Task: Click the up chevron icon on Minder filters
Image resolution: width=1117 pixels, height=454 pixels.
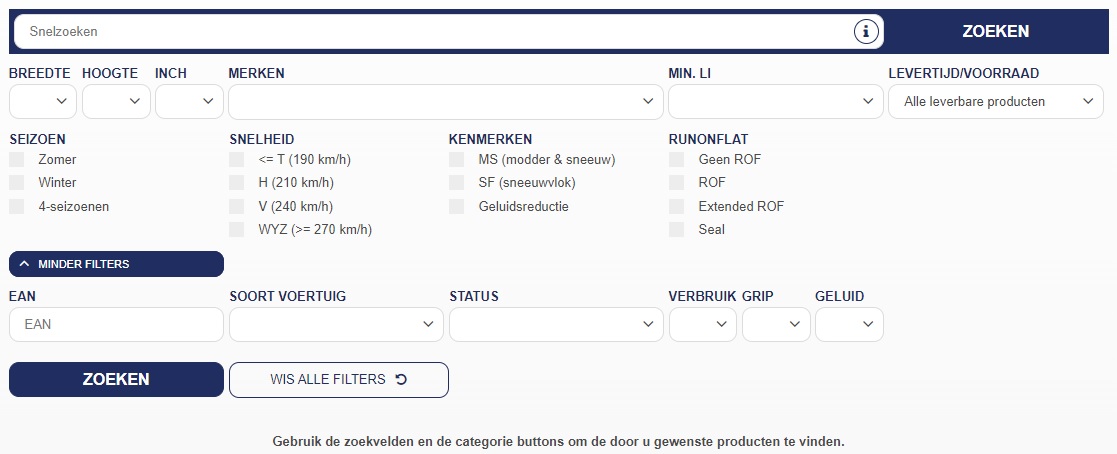Action: tap(24, 264)
